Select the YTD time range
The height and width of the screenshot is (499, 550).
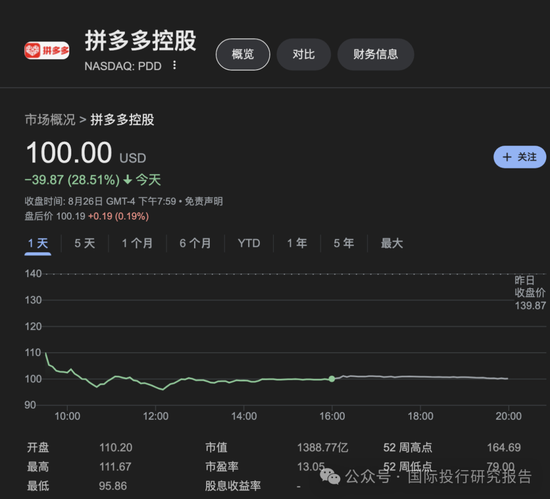(x=249, y=243)
